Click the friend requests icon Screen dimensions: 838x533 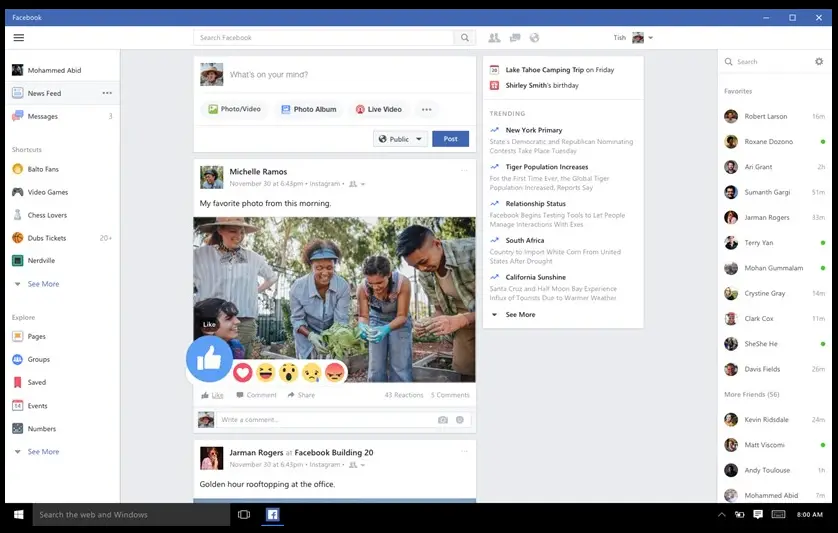pyautogui.click(x=494, y=38)
